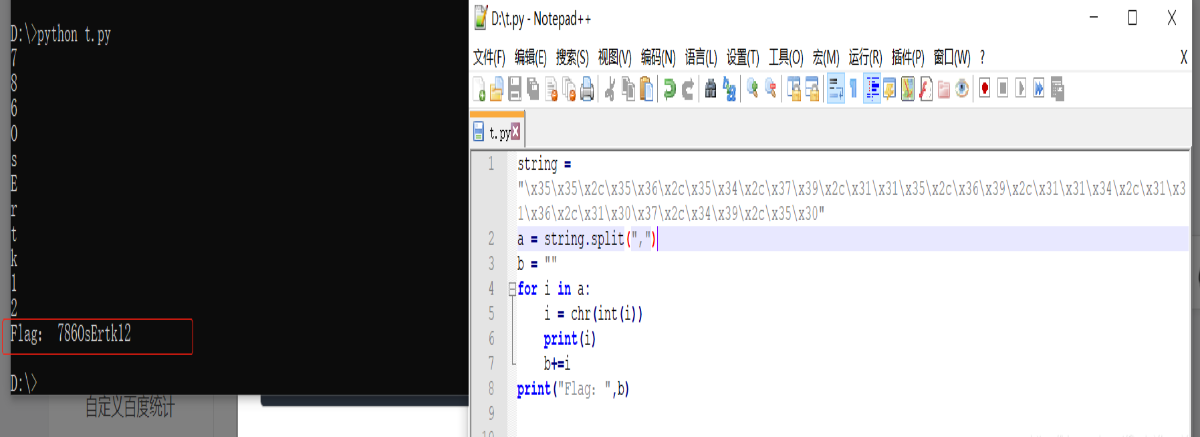This screenshot has height=437, width=1200.
Task: Open the Replace toolbar icon
Action: pos(728,89)
